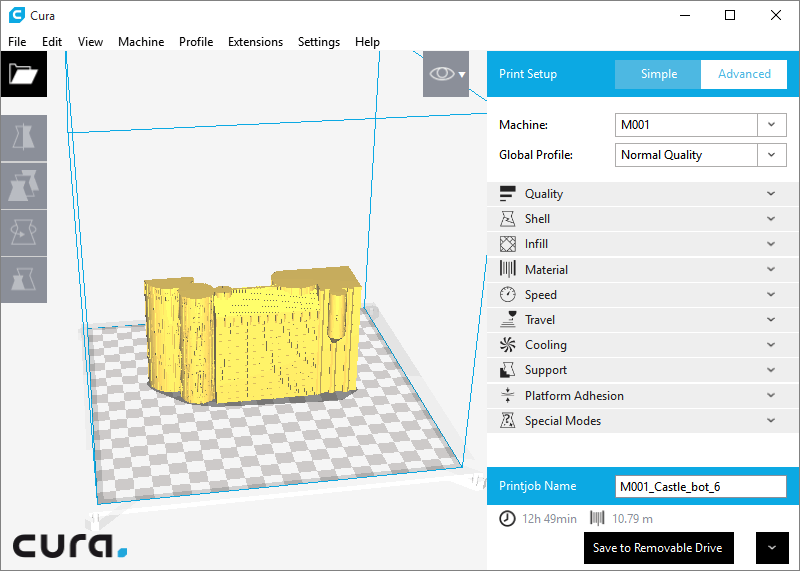Image resolution: width=800 pixels, height=571 pixels.
Task: Open the Machine menu
Action: [141, 42]
